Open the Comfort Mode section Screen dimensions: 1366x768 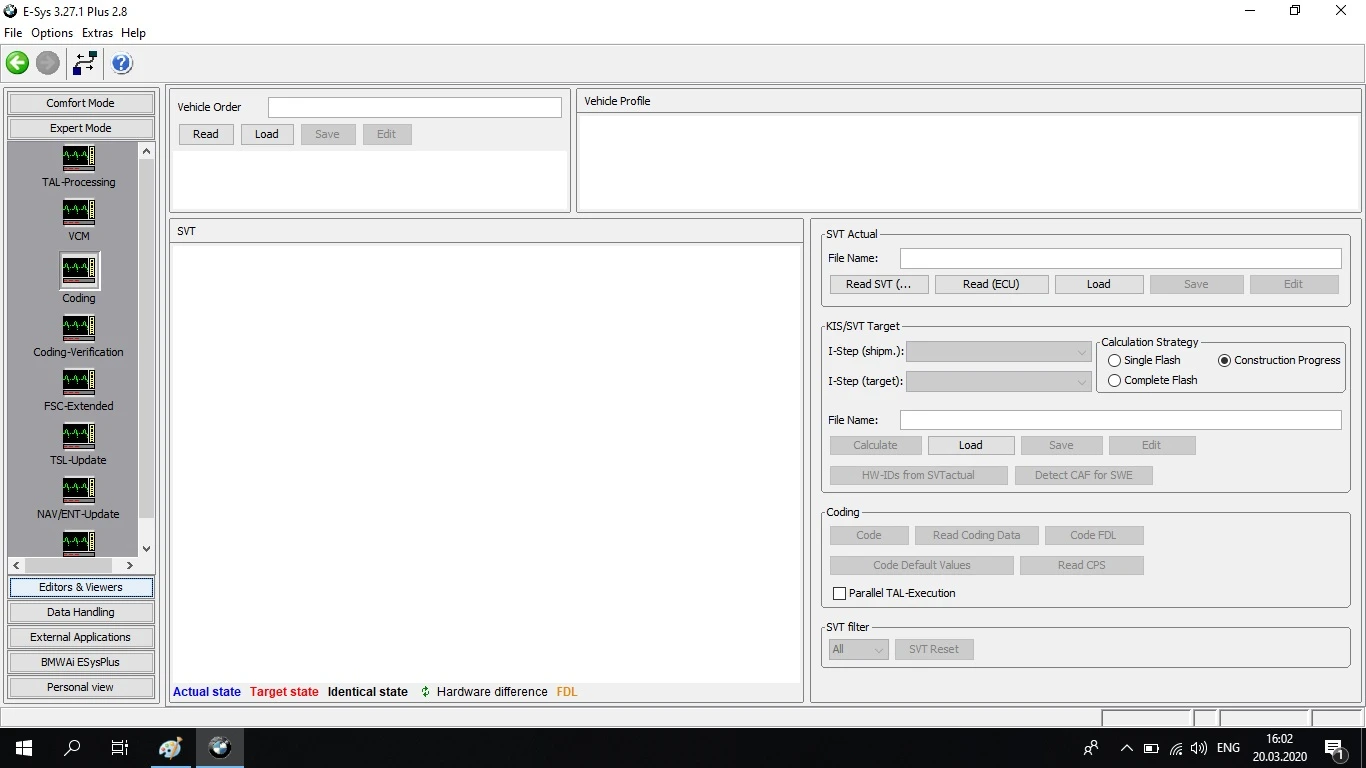[x=81, y=103]
